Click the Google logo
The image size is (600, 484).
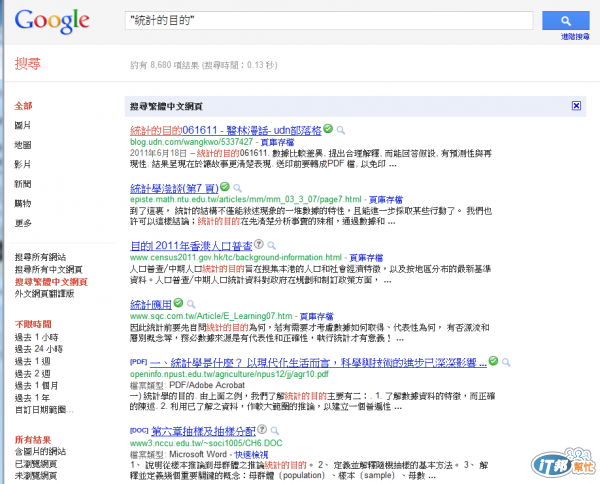coord(52,21)
